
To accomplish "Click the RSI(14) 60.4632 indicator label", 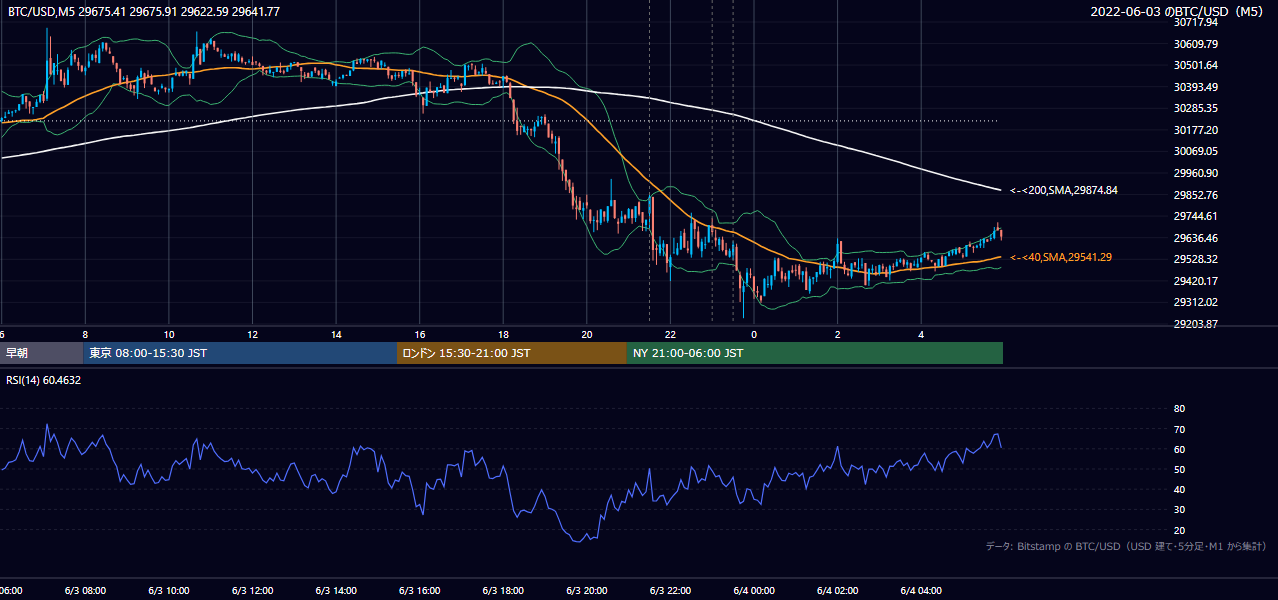I will click(44, 380).
